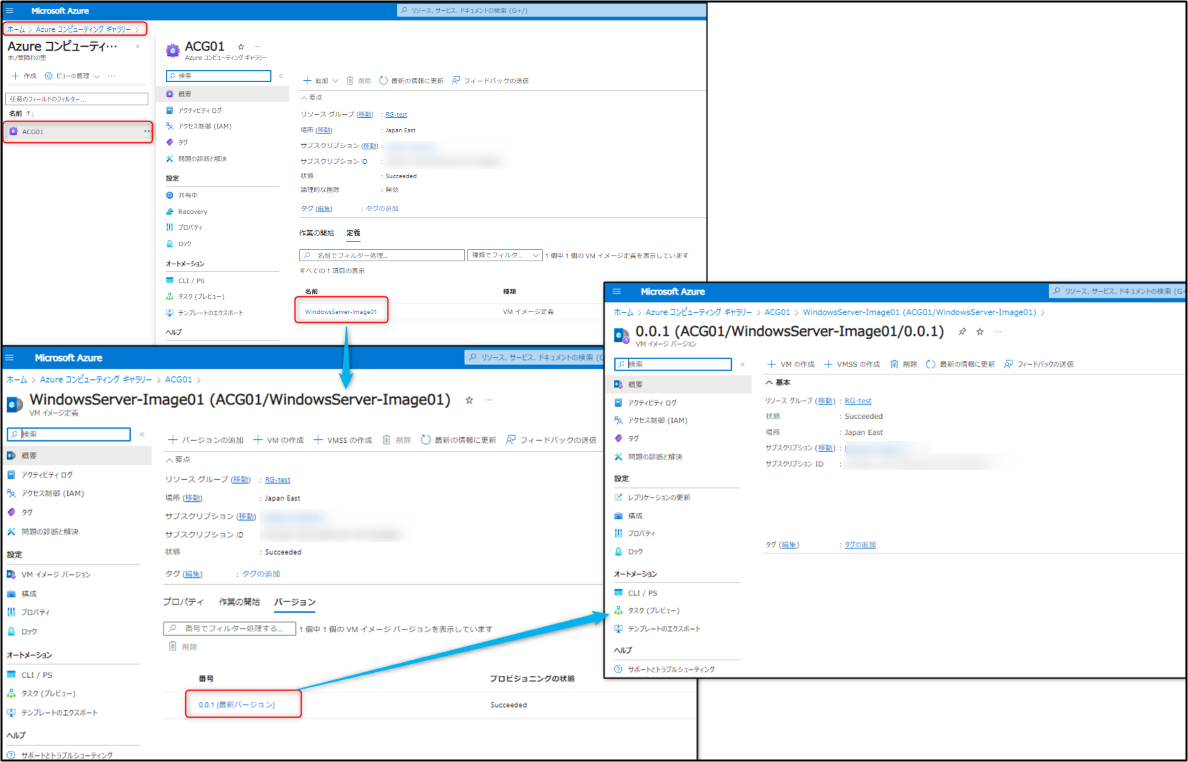Open プロパティ in the 0.0.1 version menu
Image resolution: width=1188 pixels, height=762 pixels.
point(641,533)
